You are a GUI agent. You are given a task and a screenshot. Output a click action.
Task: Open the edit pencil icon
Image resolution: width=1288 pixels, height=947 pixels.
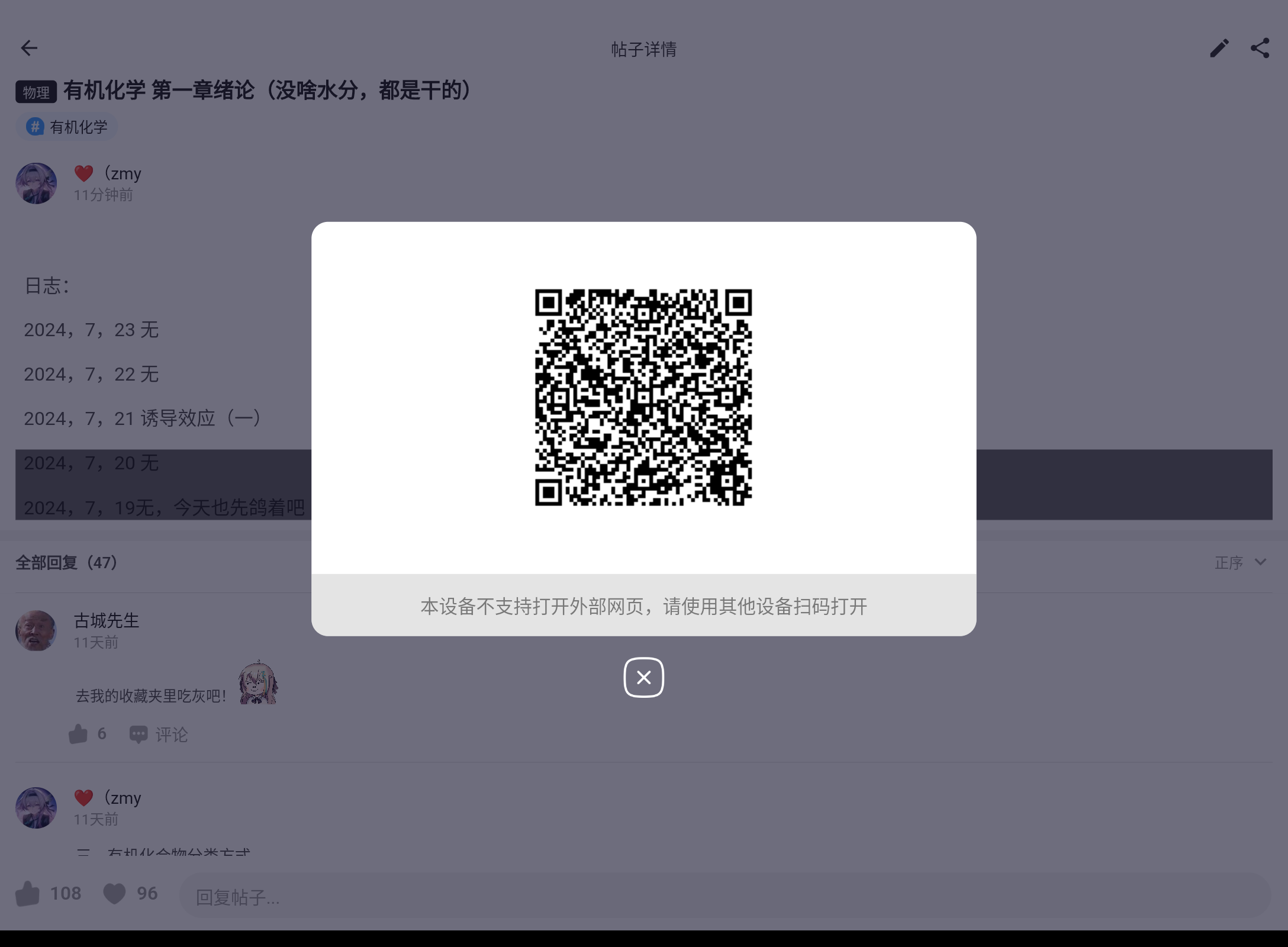(x=1219, y=48)
